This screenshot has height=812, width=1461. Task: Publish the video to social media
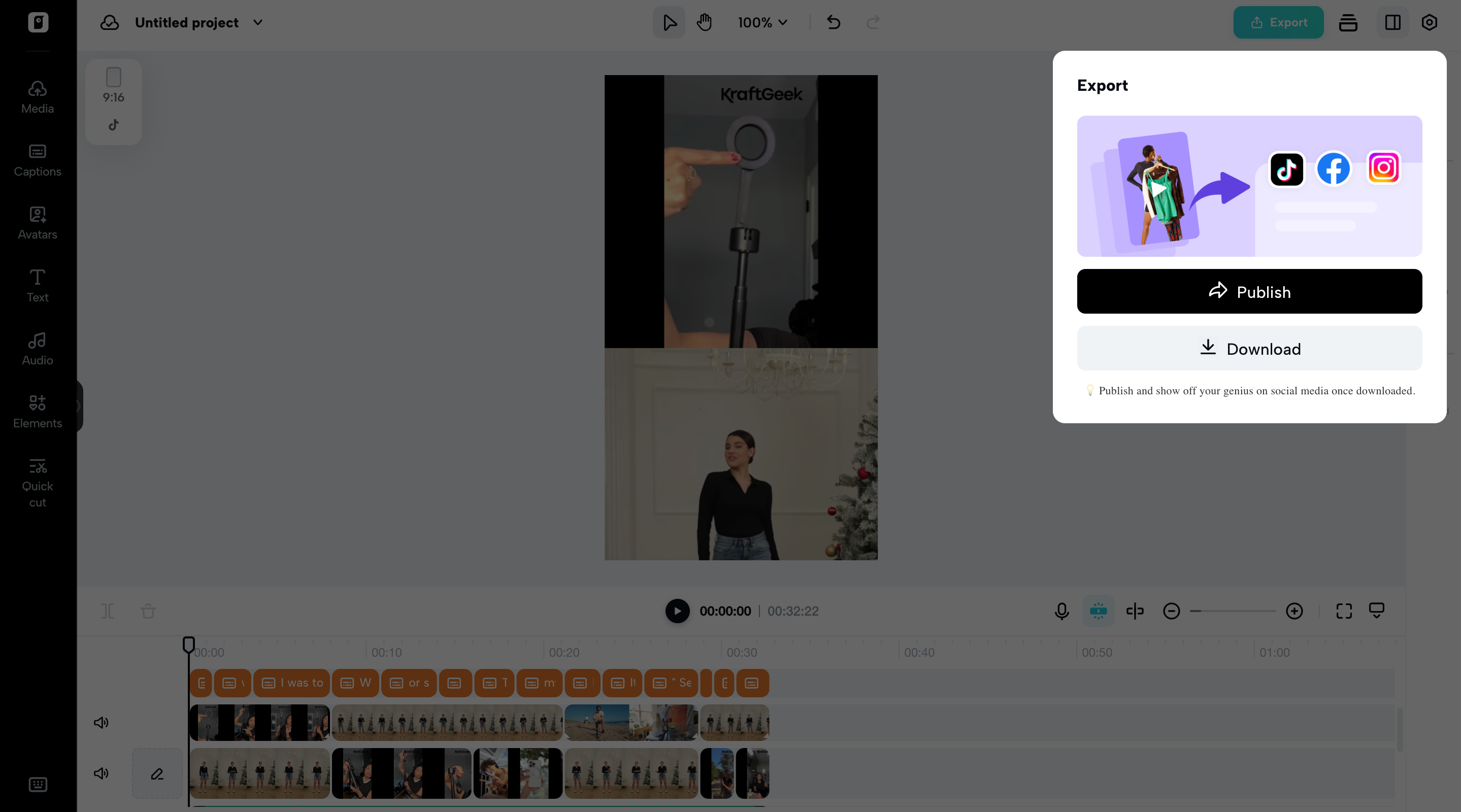pos(1249,291)
